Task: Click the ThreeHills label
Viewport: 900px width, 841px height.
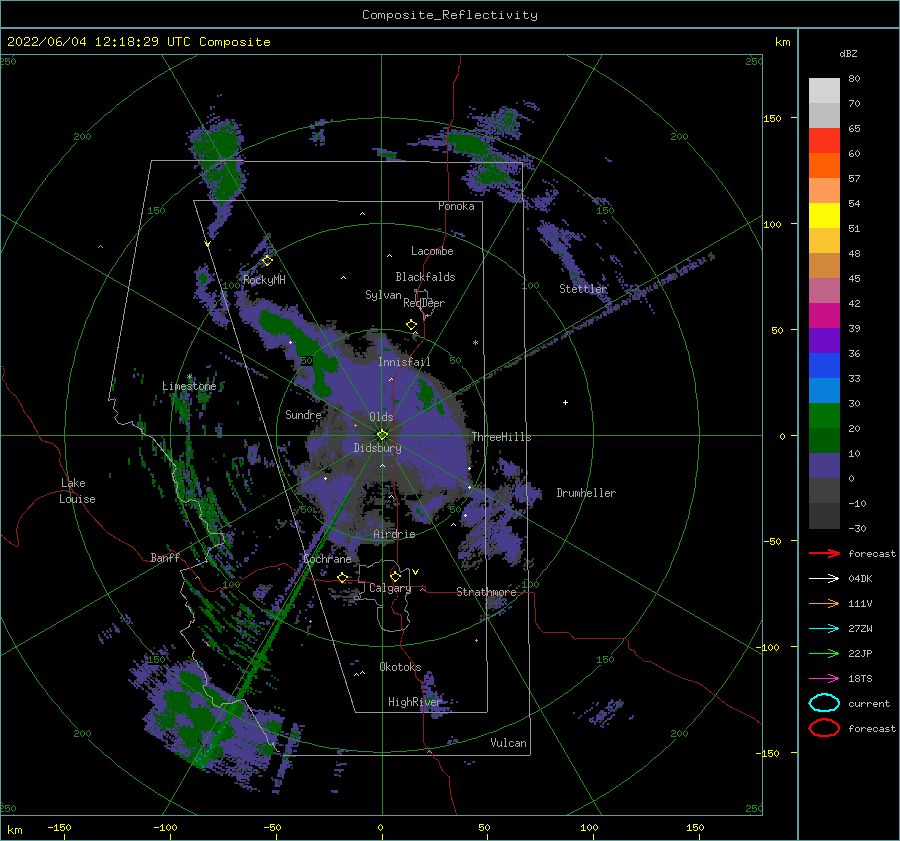Action: 502,437
